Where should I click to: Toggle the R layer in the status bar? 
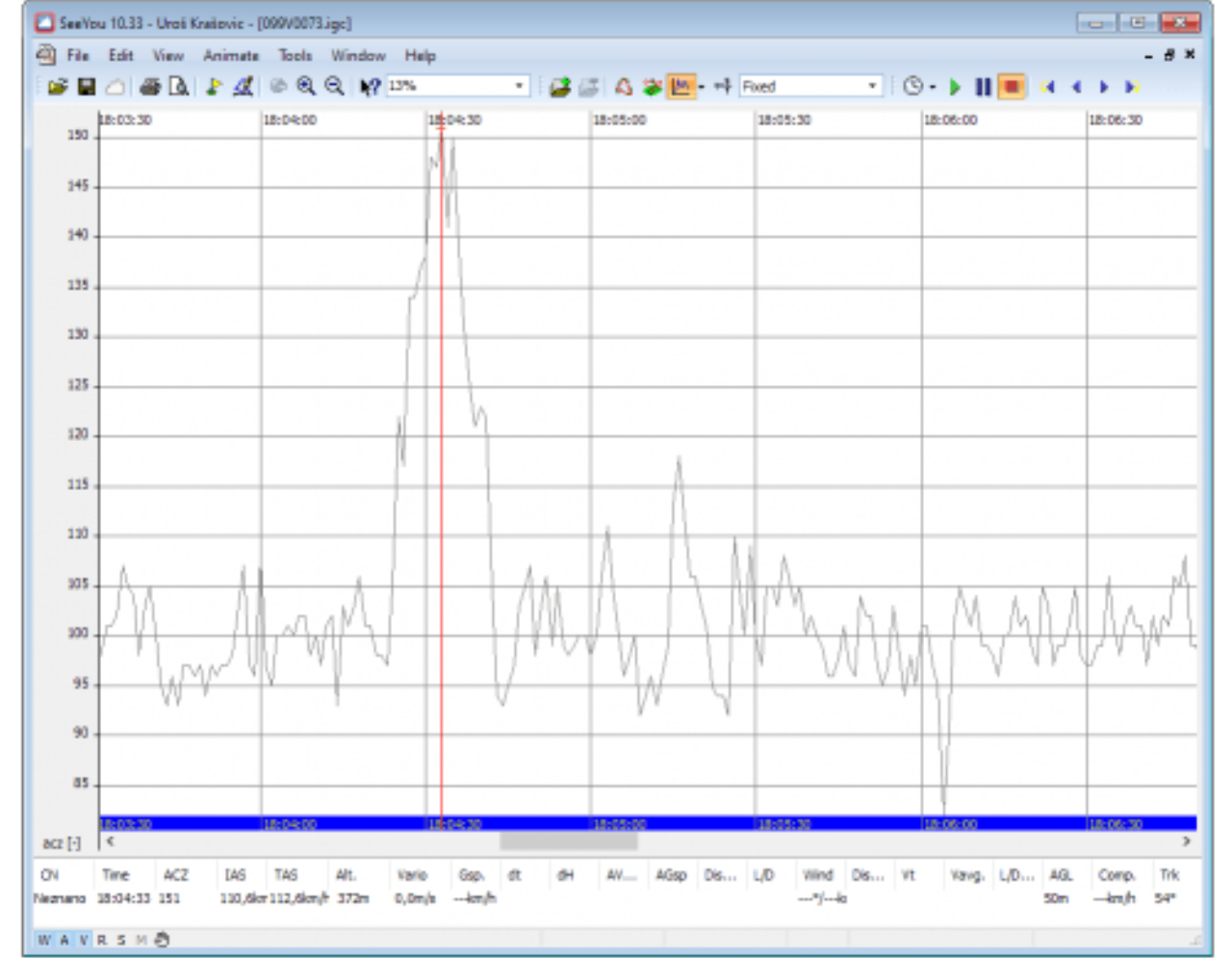[x=102, y=940]
